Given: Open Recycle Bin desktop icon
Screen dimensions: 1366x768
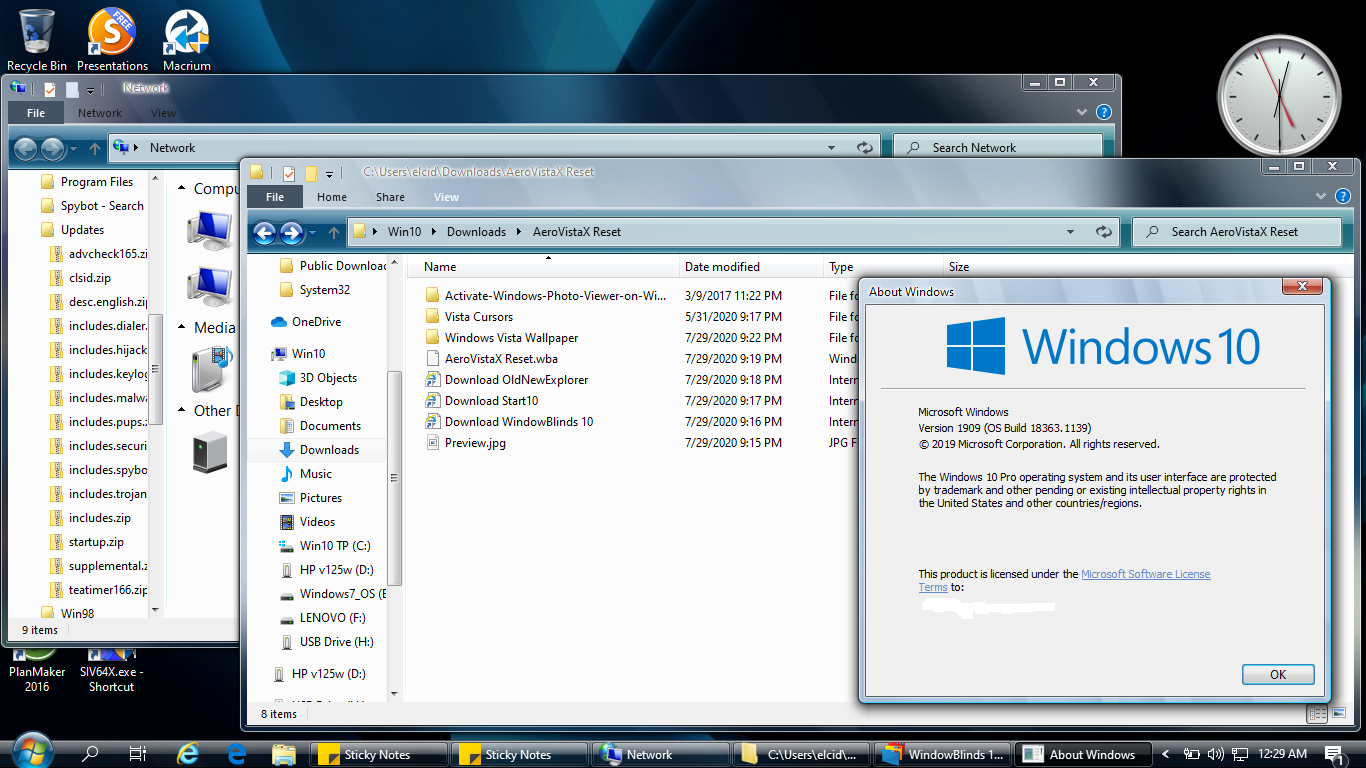Looking at the screenshot, I should coord(37,40).
